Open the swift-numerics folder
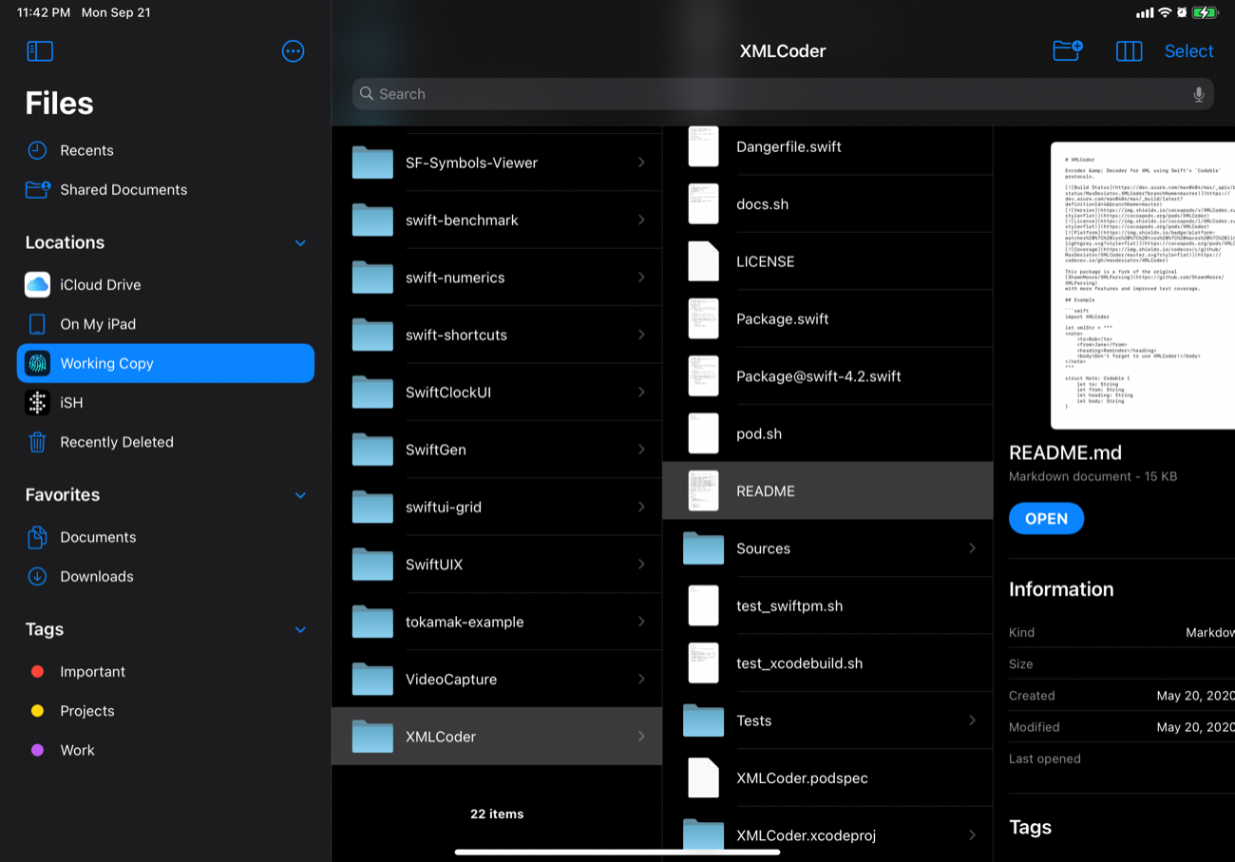 coord(497,277)
